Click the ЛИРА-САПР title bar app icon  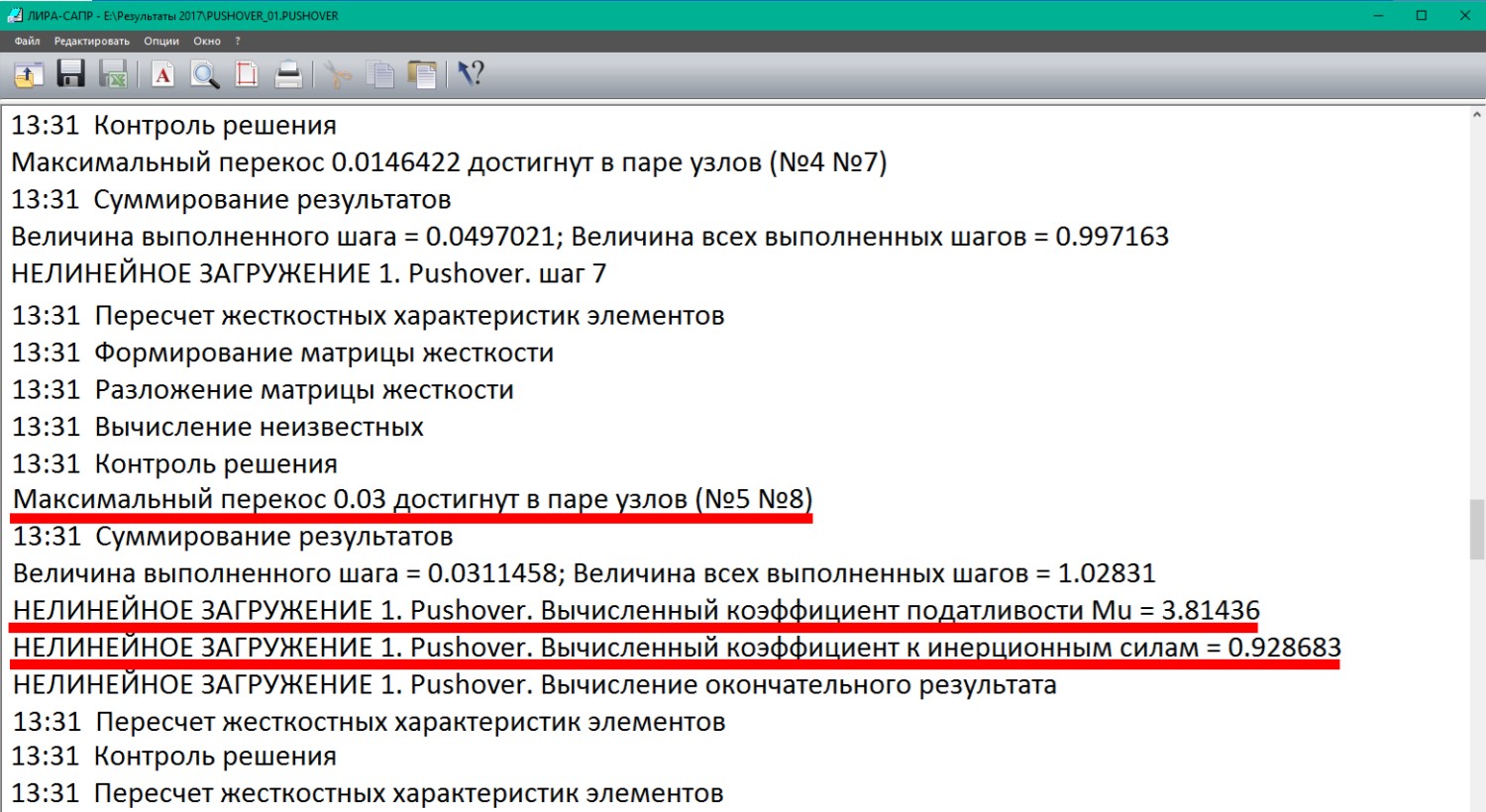coord(14,15)
